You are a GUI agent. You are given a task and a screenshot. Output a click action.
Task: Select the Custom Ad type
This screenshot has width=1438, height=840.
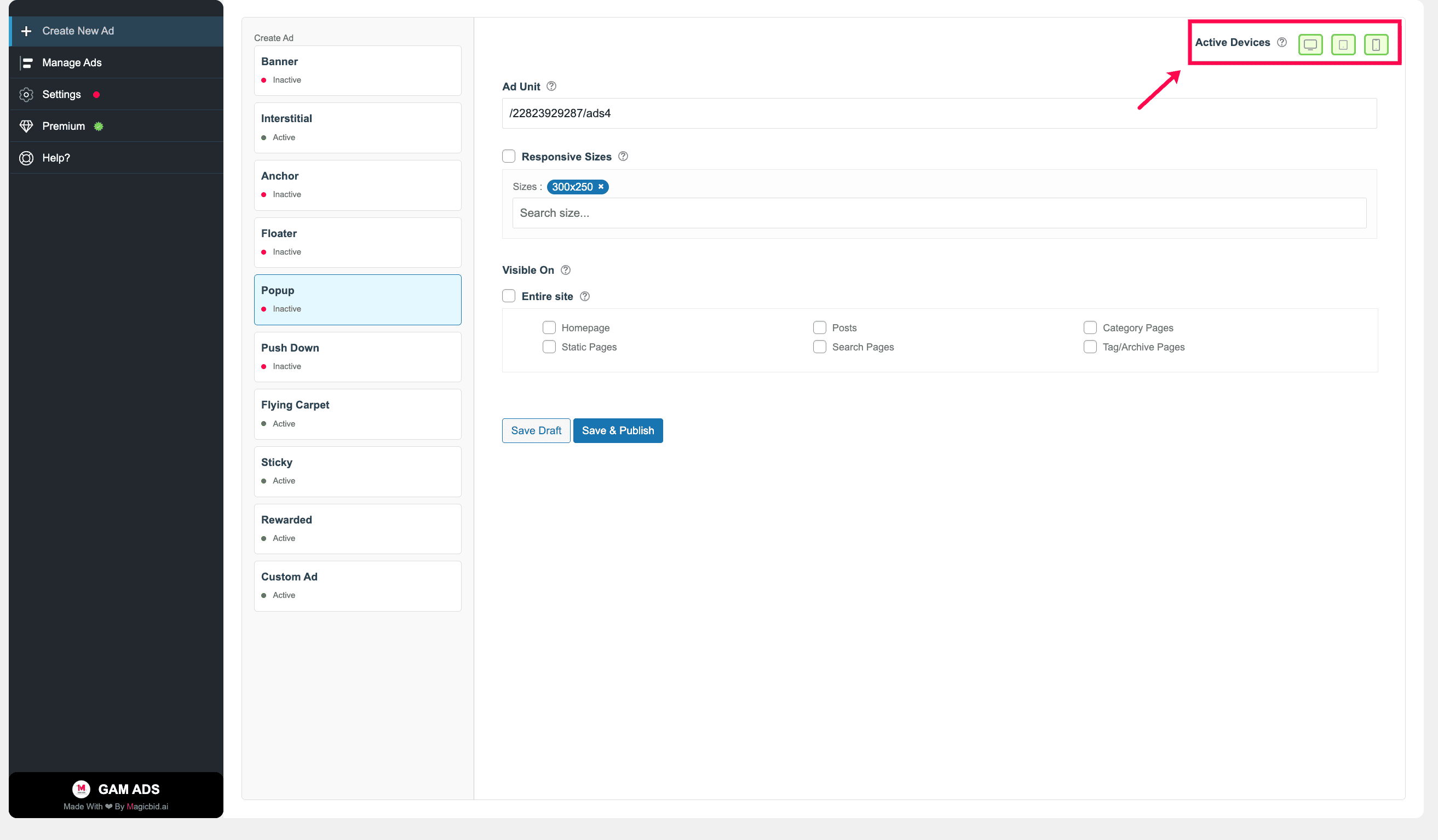(358, 586)
